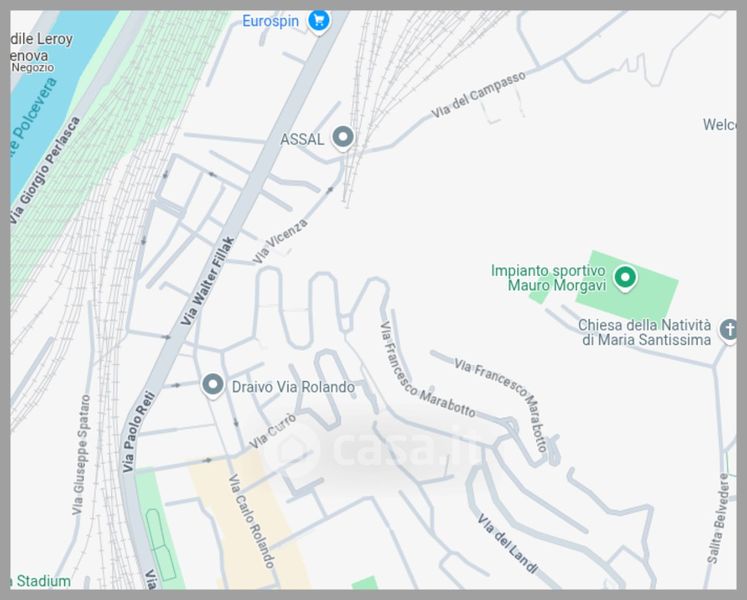Click the Via Giorgio Perlasca road label
The image size is (747, 600).
pos(45,171)
